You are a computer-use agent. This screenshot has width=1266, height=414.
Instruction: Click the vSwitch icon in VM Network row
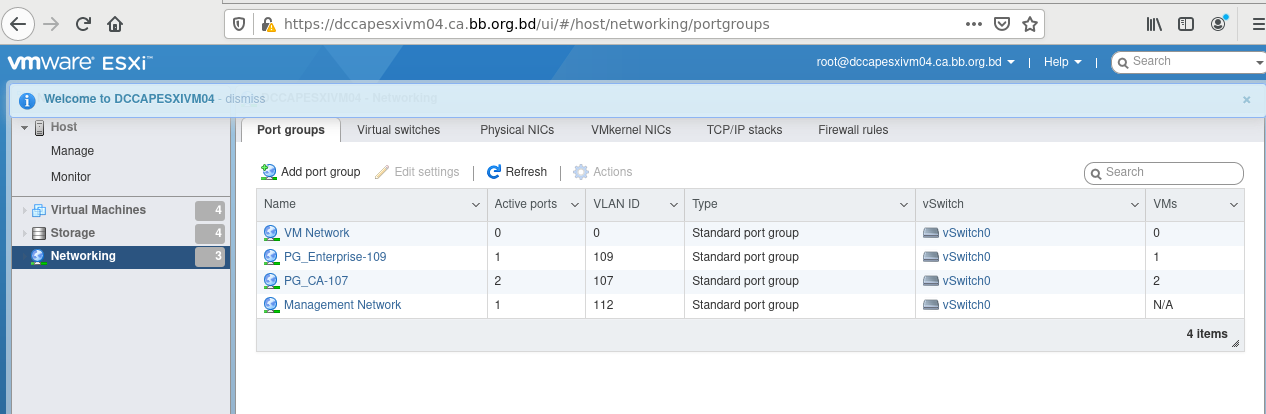point(931,233)
